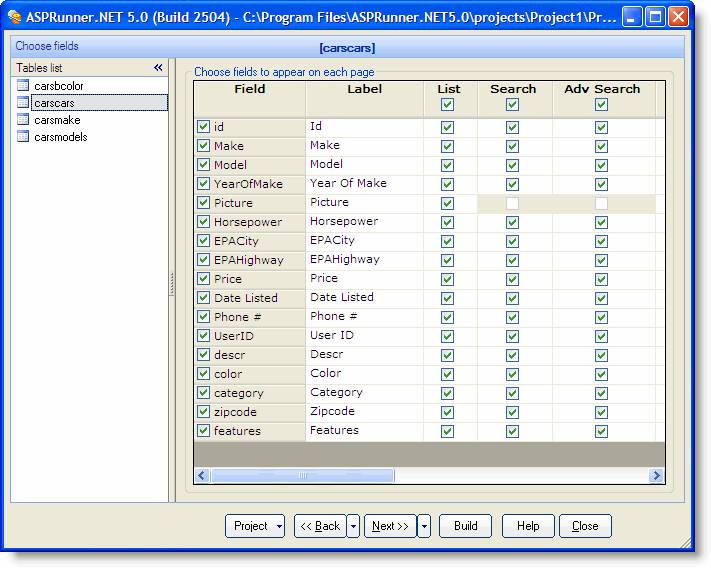Click the vertical panel splitter handle

pos(171,283)
